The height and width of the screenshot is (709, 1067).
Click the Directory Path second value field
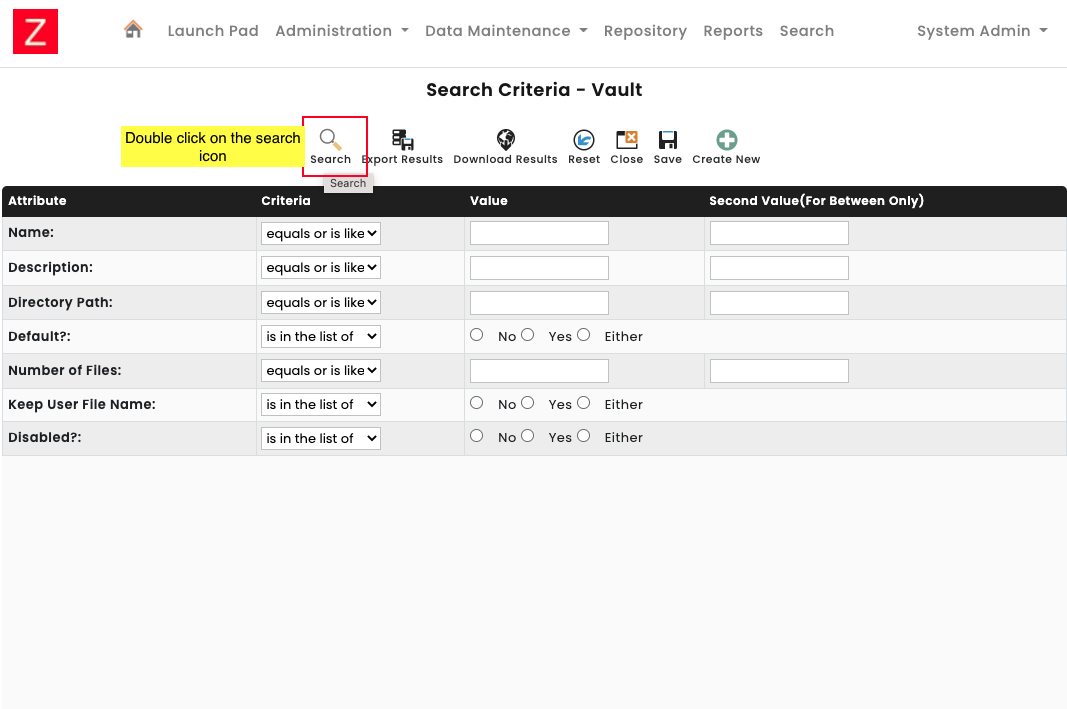coord(779,303)
